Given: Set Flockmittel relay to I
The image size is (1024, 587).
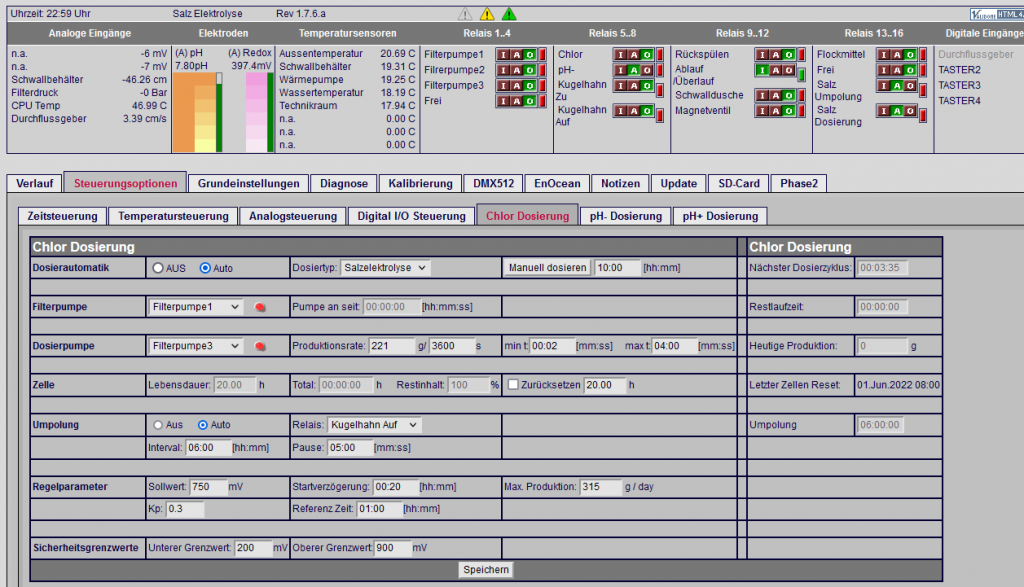Looking at the screenshot, I should 884,55.
